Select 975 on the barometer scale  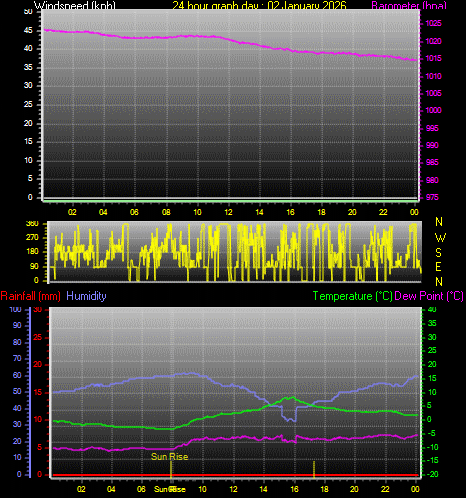(432, 197)
